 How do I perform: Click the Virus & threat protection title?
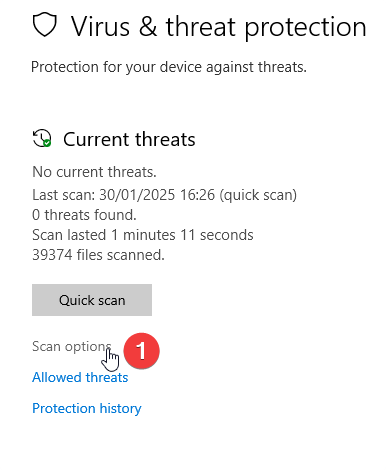(219, 27)
